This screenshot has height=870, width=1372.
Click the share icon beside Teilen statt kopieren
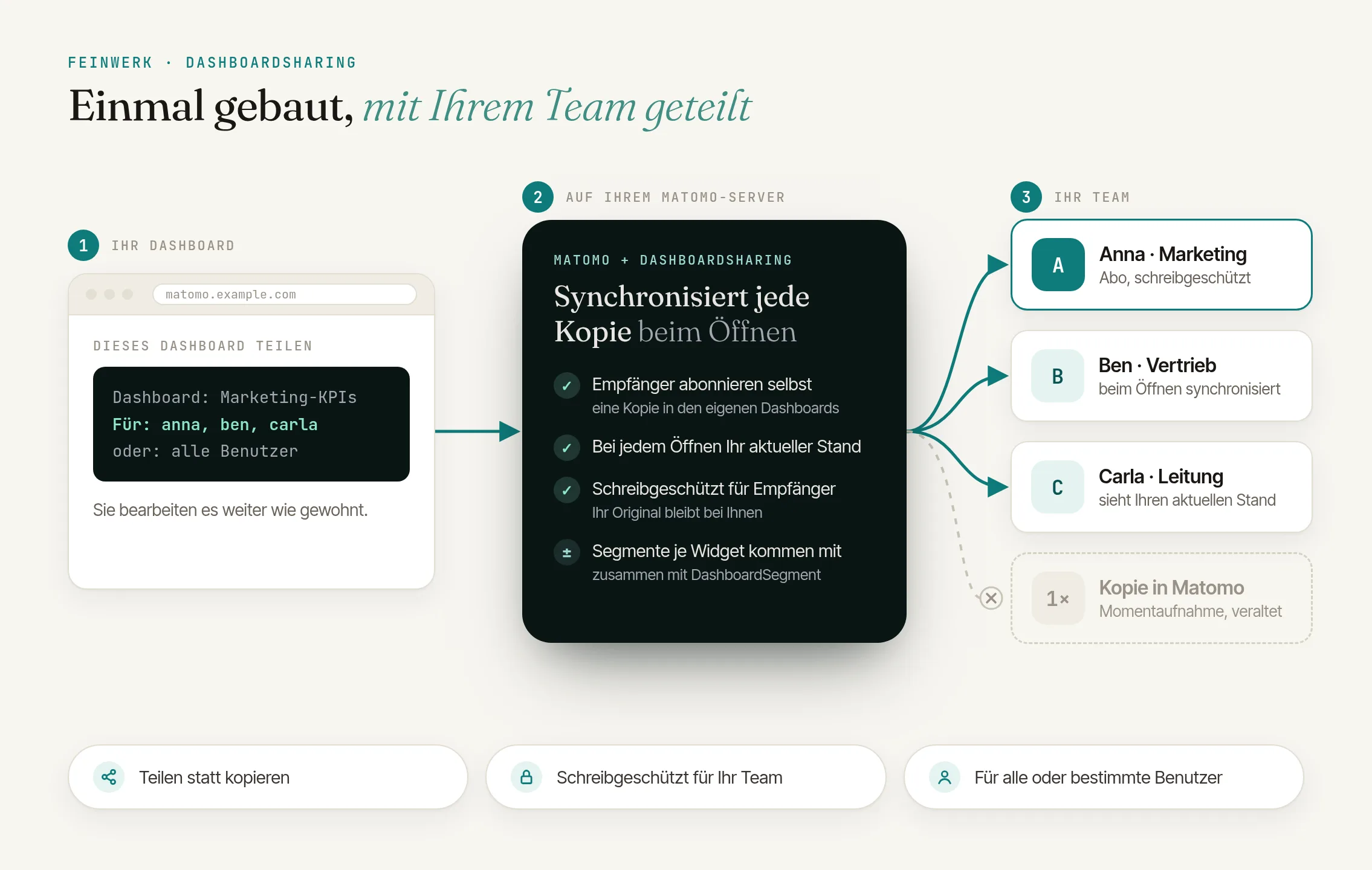tap(109, 777)
